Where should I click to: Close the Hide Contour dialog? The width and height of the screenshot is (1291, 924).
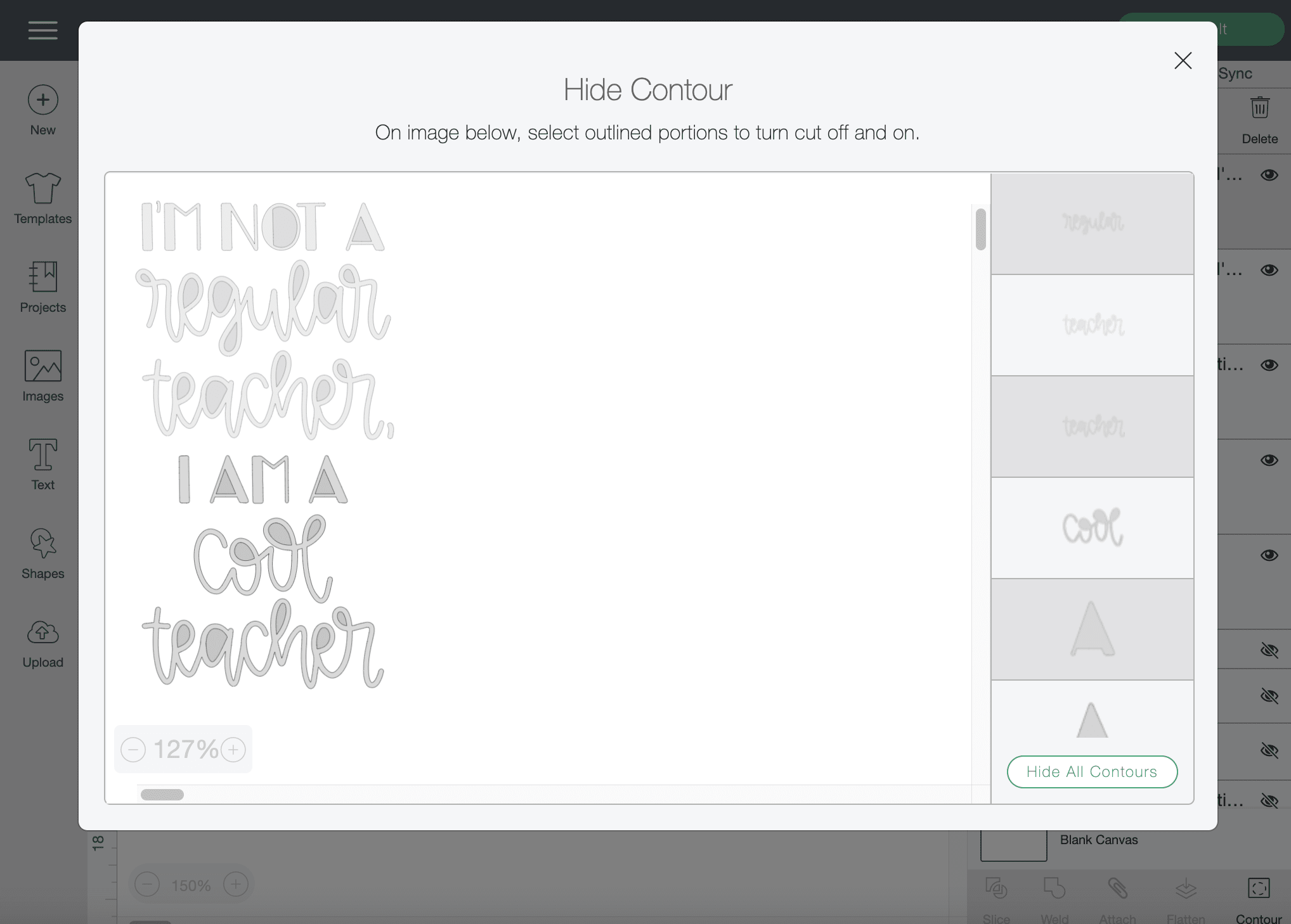pyautogui.click(x=1183, y=61)
